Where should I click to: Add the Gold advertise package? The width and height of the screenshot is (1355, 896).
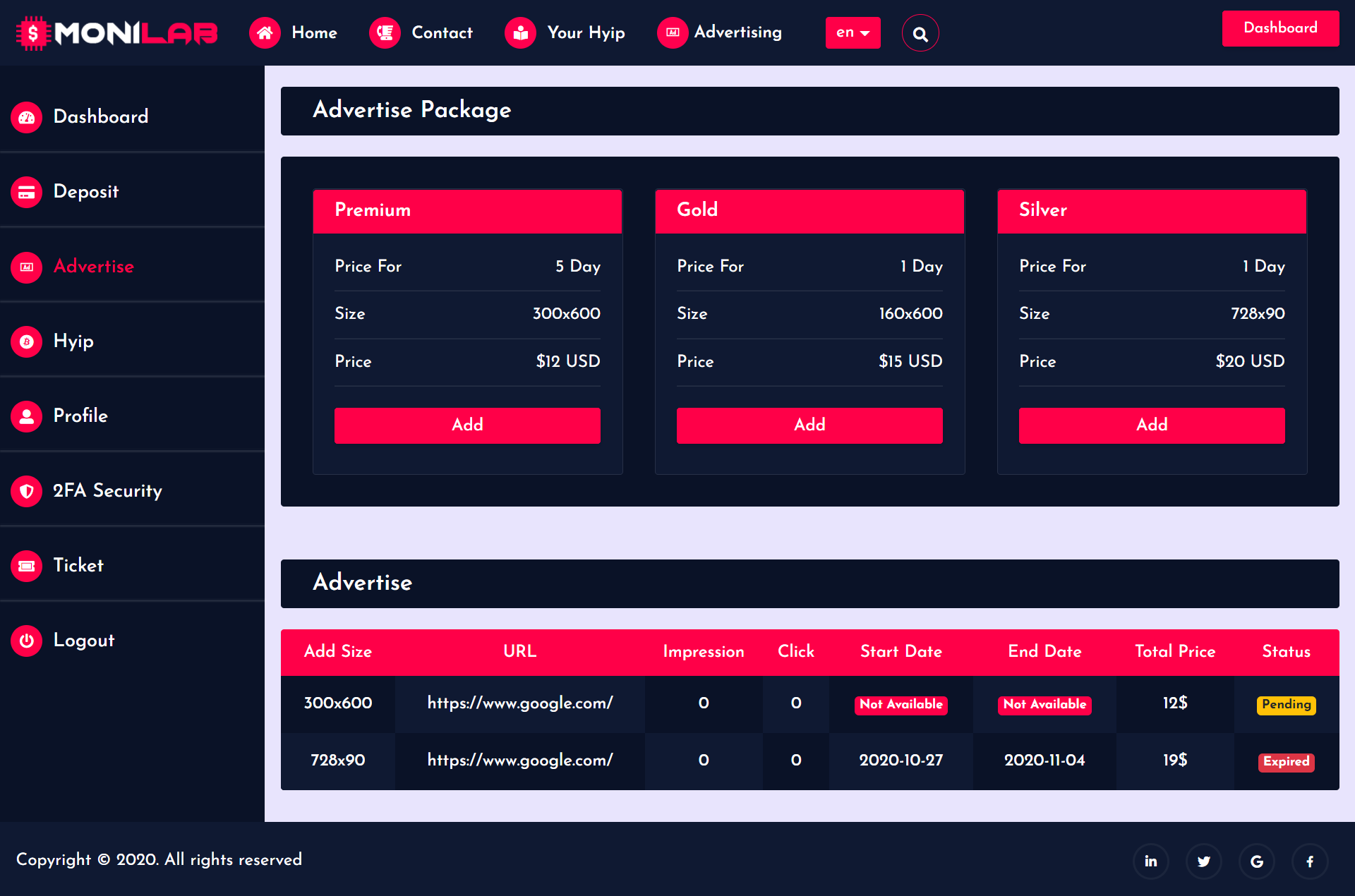click(x=809, y=425)
